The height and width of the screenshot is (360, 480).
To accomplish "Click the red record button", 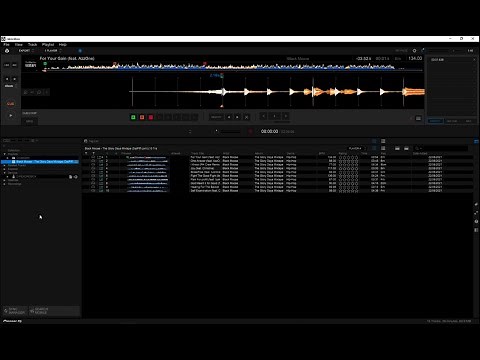I will (x=250, y=131).
